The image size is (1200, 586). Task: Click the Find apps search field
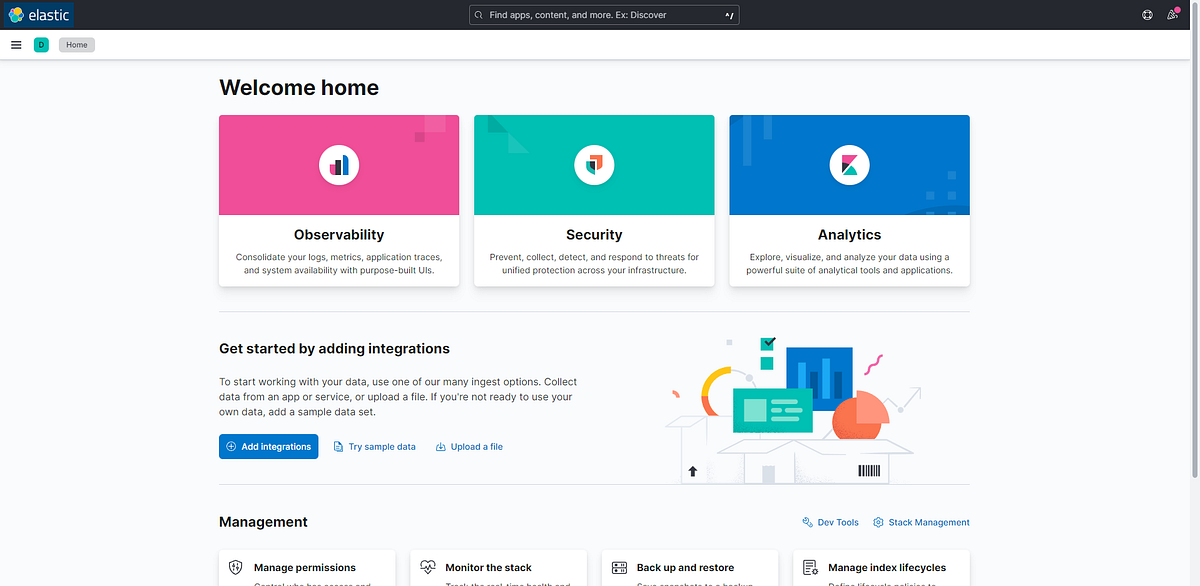coord(603,14)
